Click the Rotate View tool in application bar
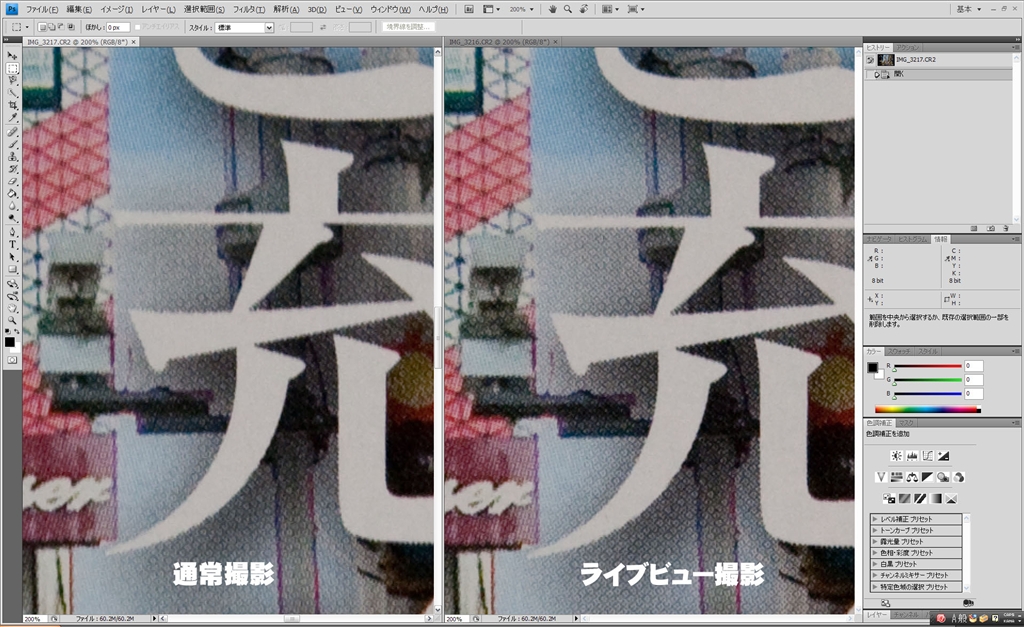1024x627 pixels. tap(584, 9)
